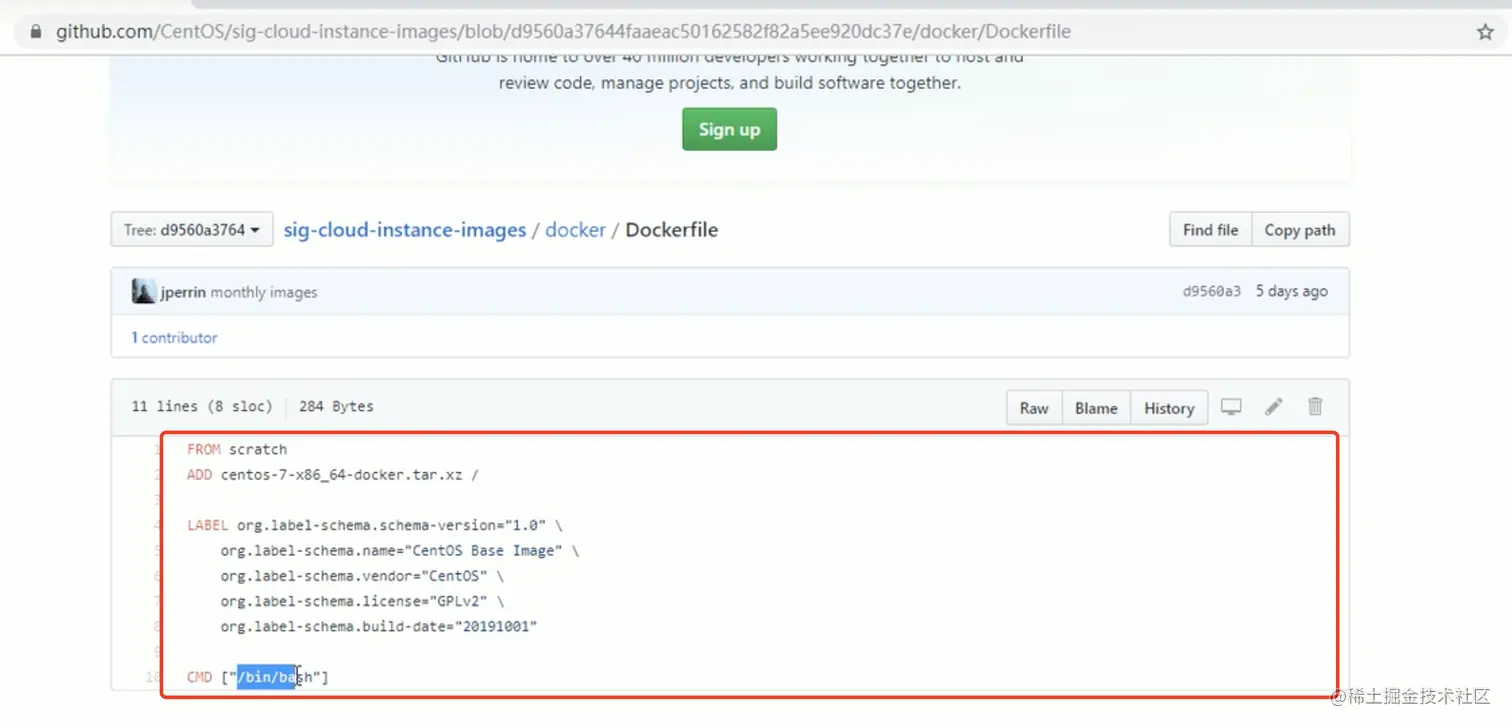Open monthly images commit message
Screen dimensions: 1512x728
tap(264, 292)
